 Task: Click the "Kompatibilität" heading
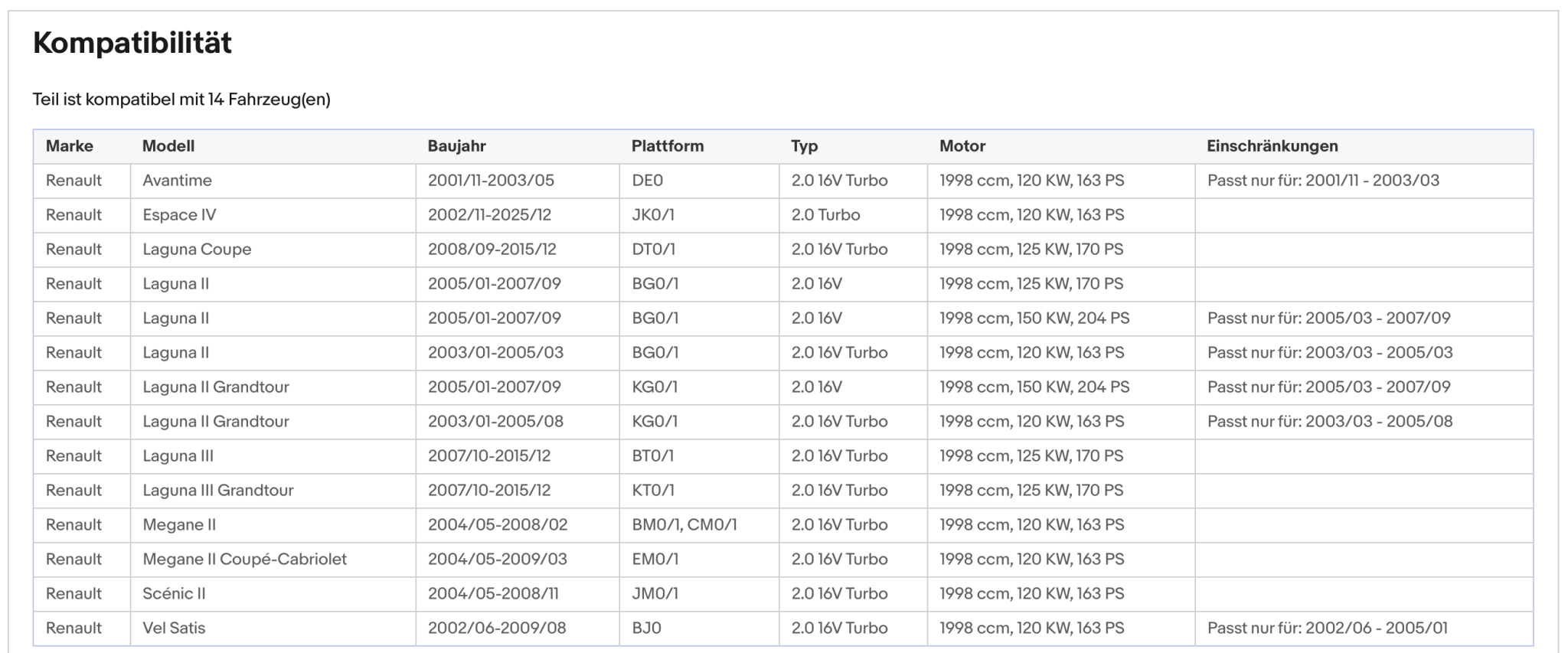[x=132, y=43]
